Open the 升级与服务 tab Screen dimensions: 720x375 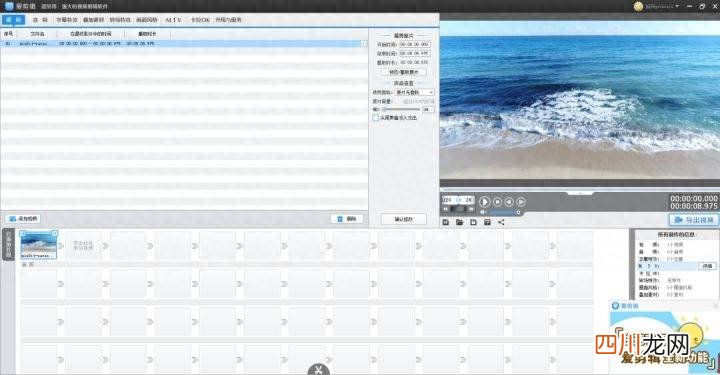coord(228,20)
